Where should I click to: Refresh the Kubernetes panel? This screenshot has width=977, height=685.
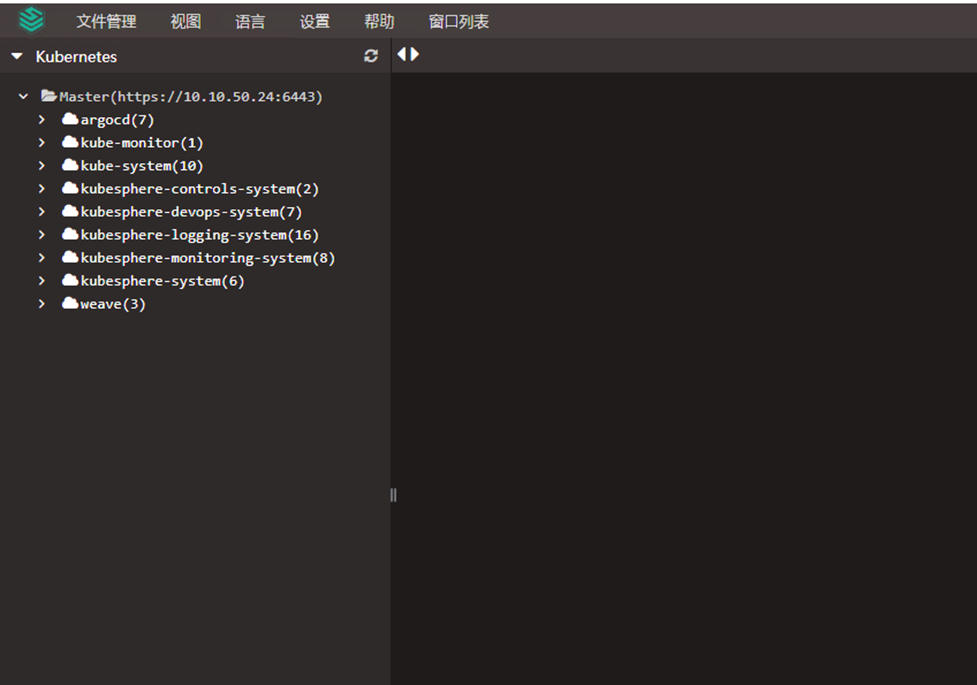pyautogui.click(x=371, y=56)
